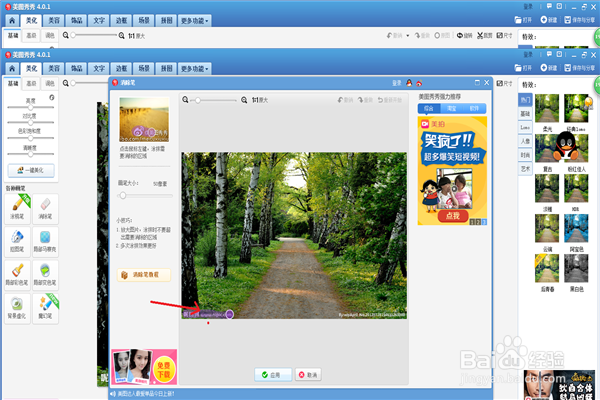Image resolution: width=600 pixels, height=400 pixels.
Task: Select the 抠图笔 cutout pen tool
Action: tap(17, 241)
